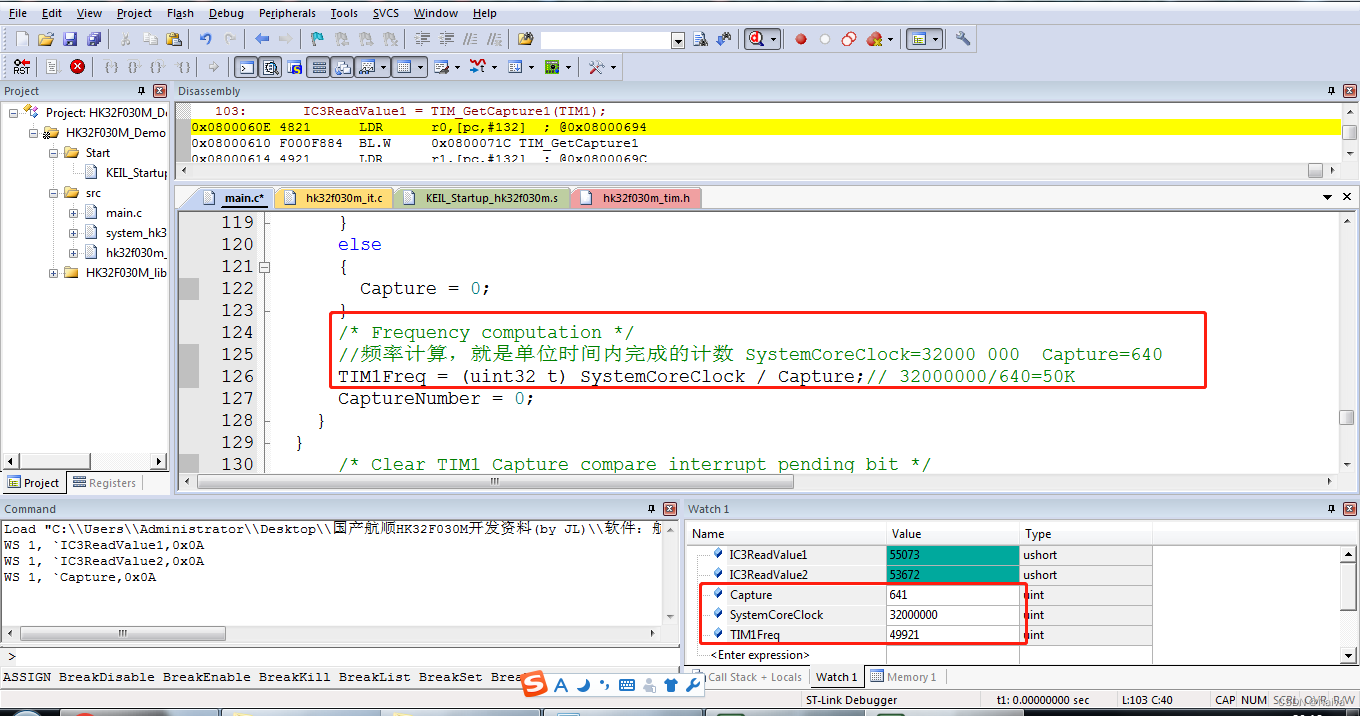Open the Debug menu
This screenshot has height=716, width=1360.
click(226, 13)
